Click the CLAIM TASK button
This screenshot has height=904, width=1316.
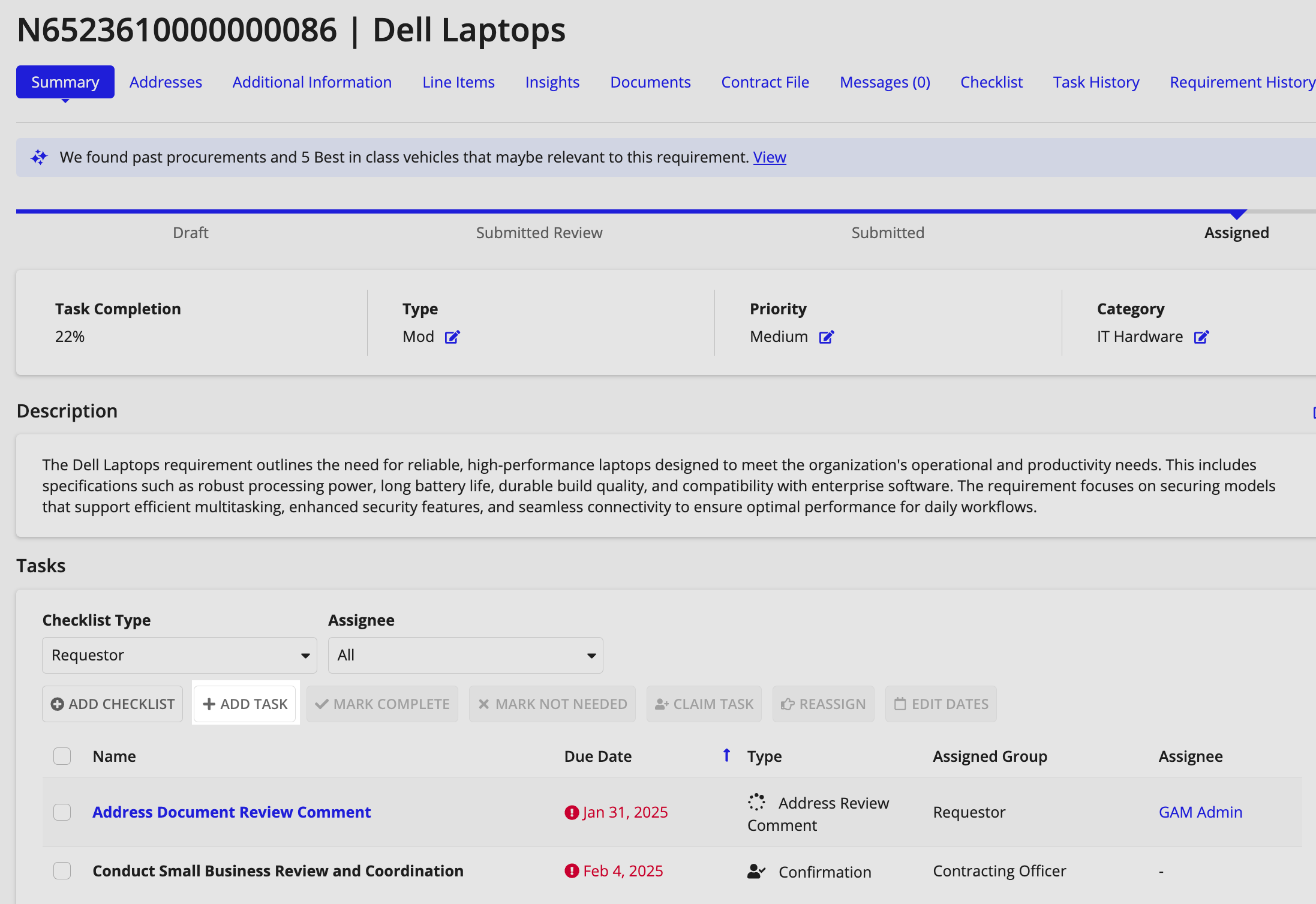704,704
